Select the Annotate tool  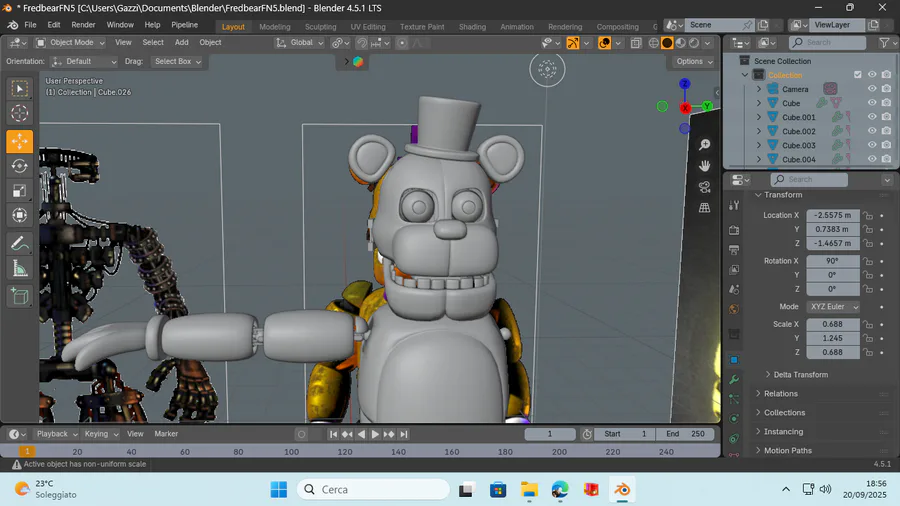[x=20, y=244]
